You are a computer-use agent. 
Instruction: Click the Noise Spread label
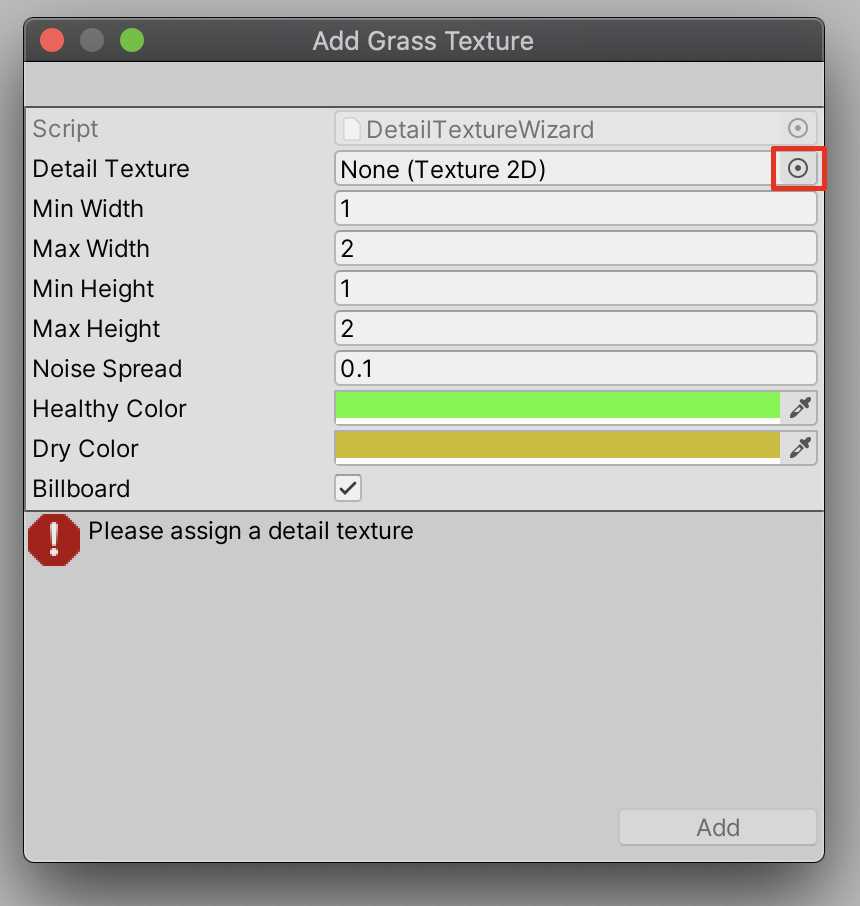pos(107,369)
